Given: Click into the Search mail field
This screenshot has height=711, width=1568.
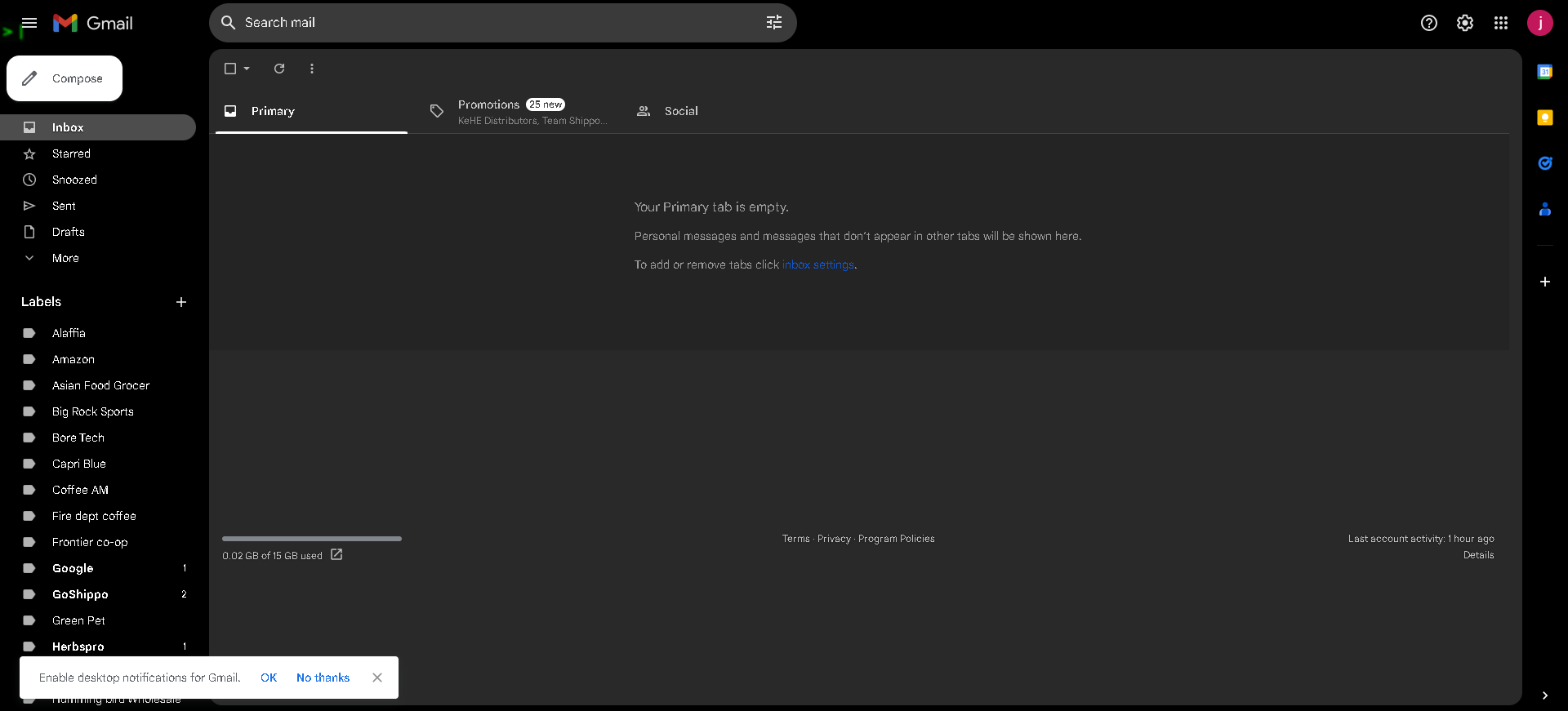Looking at the screenshot, I should (x=498, y=23).
